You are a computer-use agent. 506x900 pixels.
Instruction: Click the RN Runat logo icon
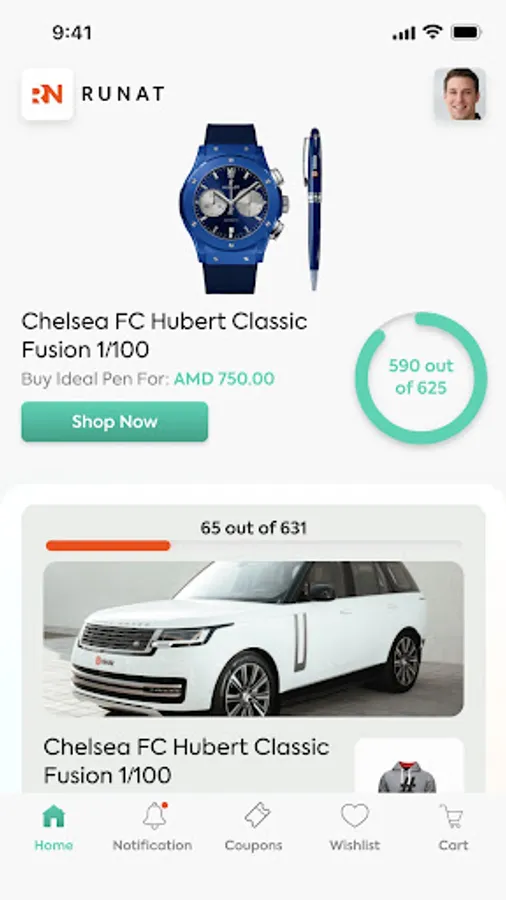click(x=48, y=94)
